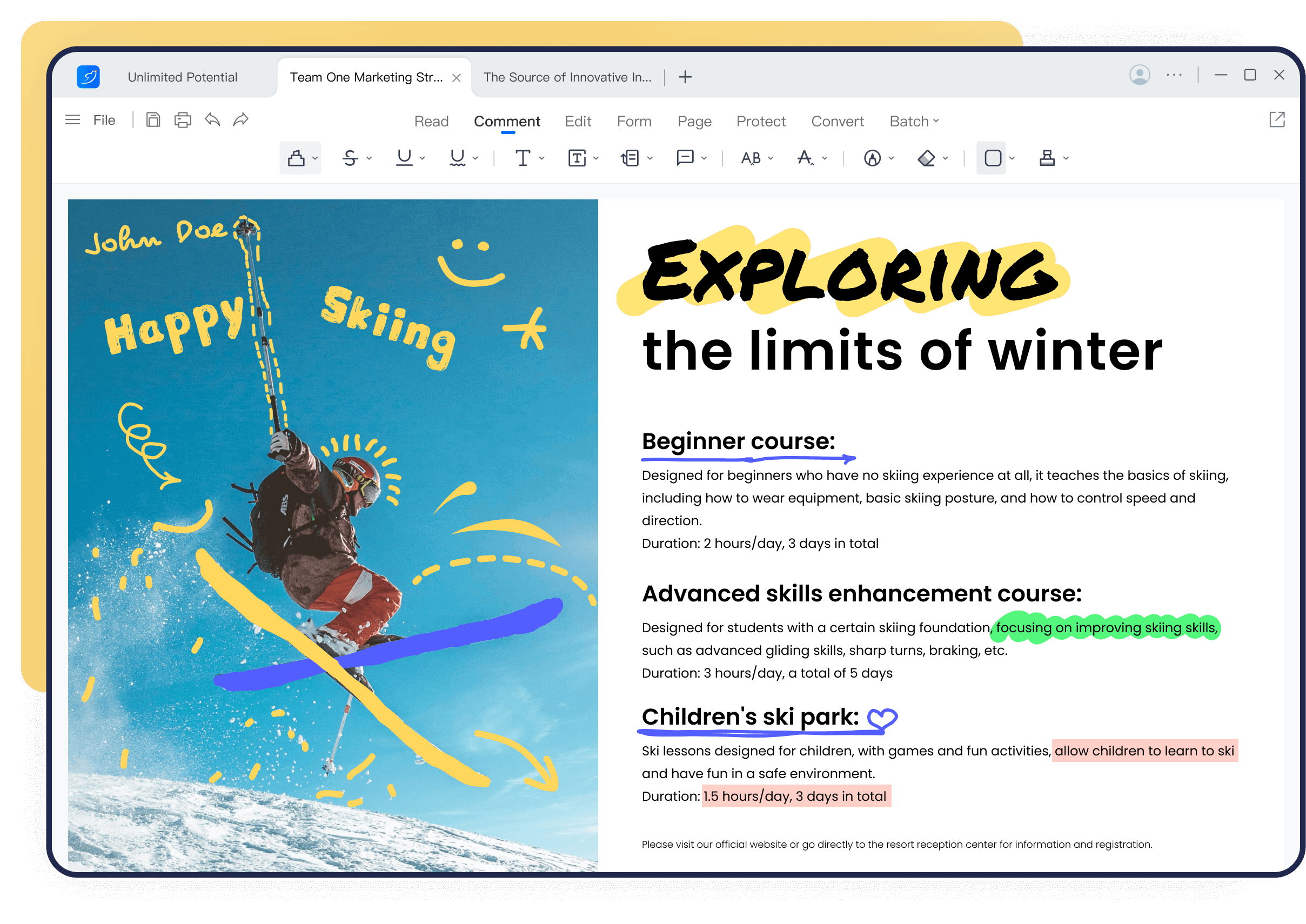Click the text box annotation icon

(576, 159)
